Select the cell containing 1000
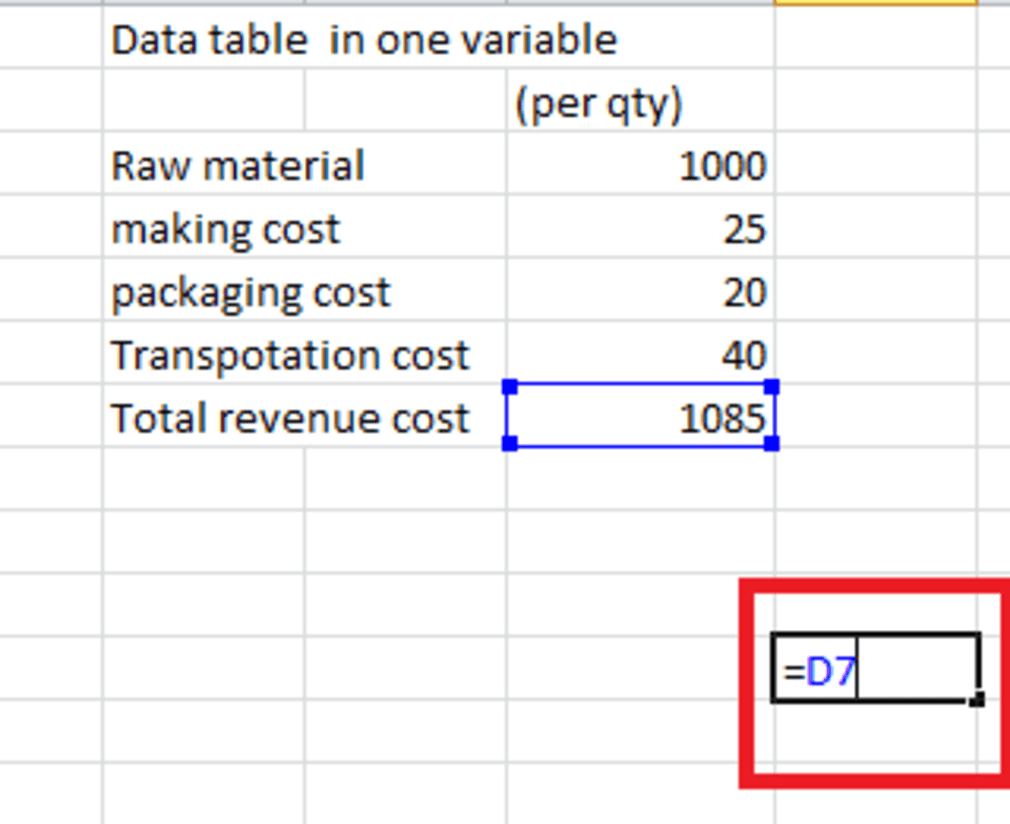 [x=640, y=162]
